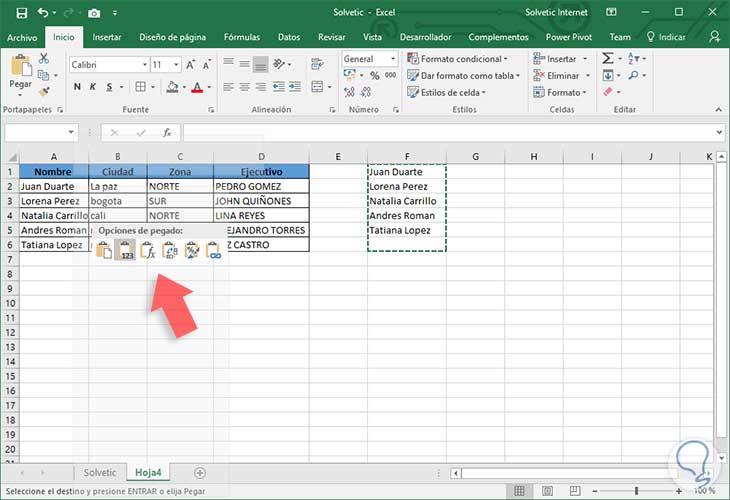The width and height of the screenshot is (730, 500).
Task: Choose Paste Transpose option
Action: (169, 250)
